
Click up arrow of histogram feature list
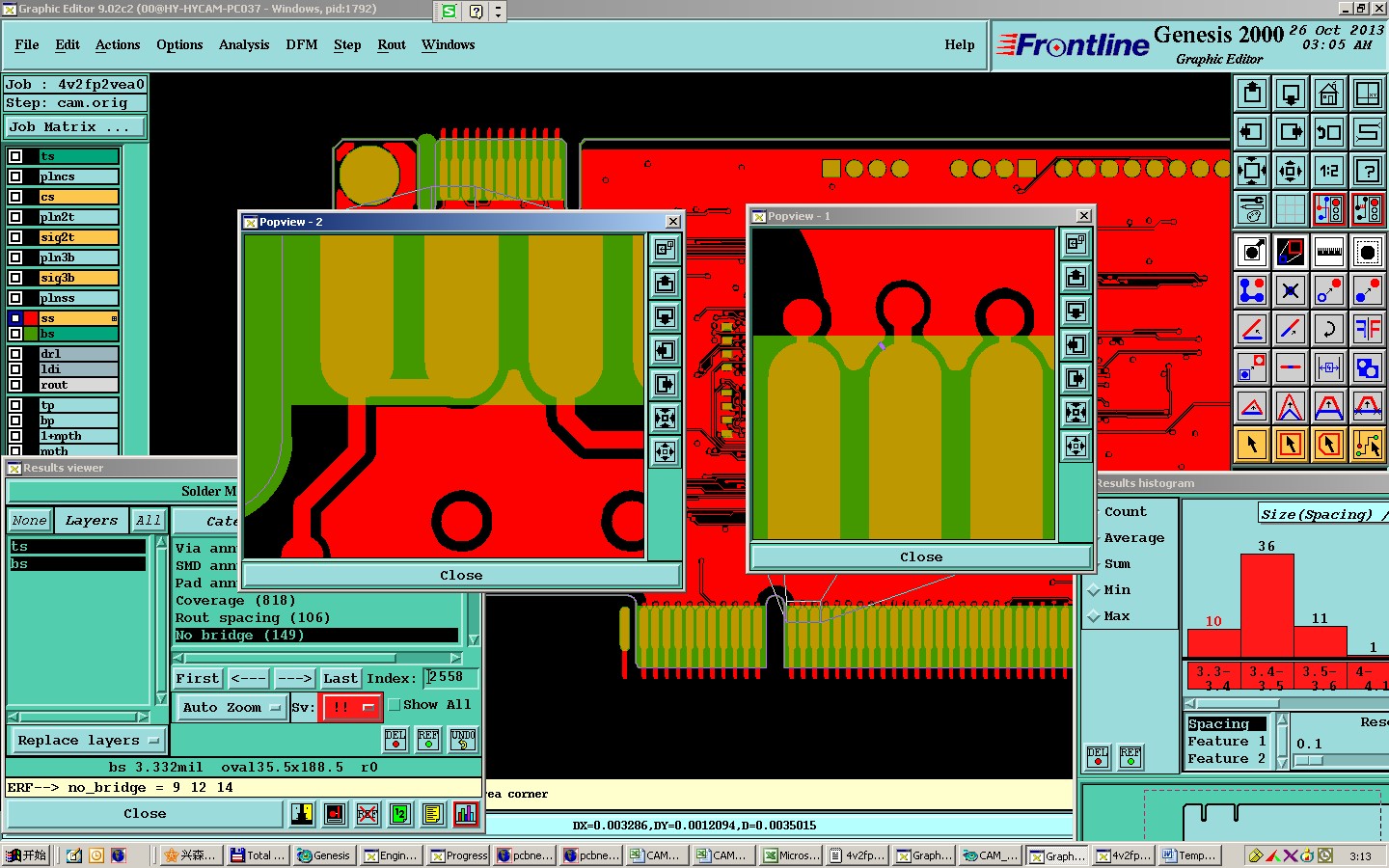coord(1282,719)
